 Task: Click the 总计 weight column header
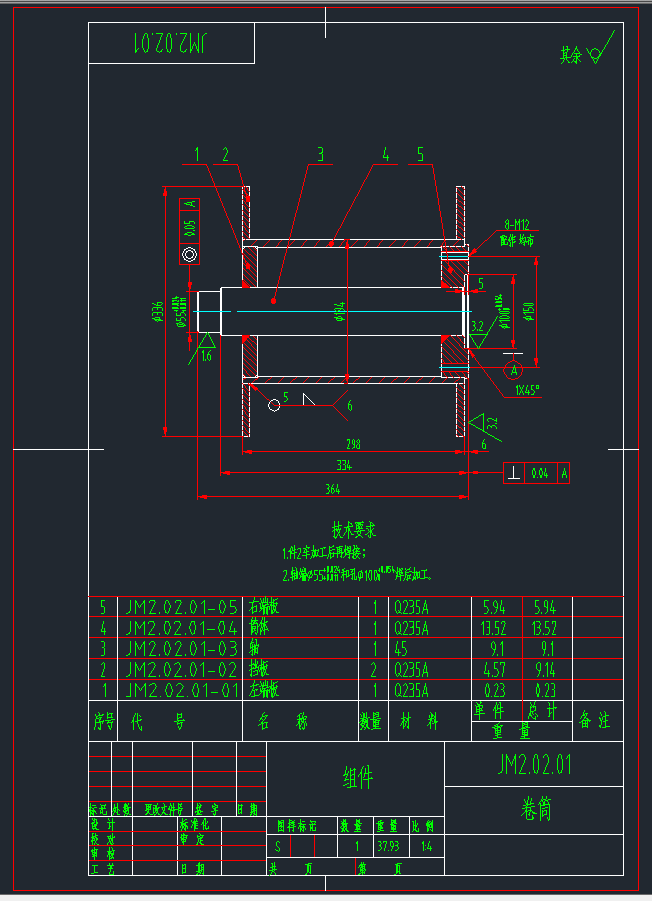[x=542, y=711]
